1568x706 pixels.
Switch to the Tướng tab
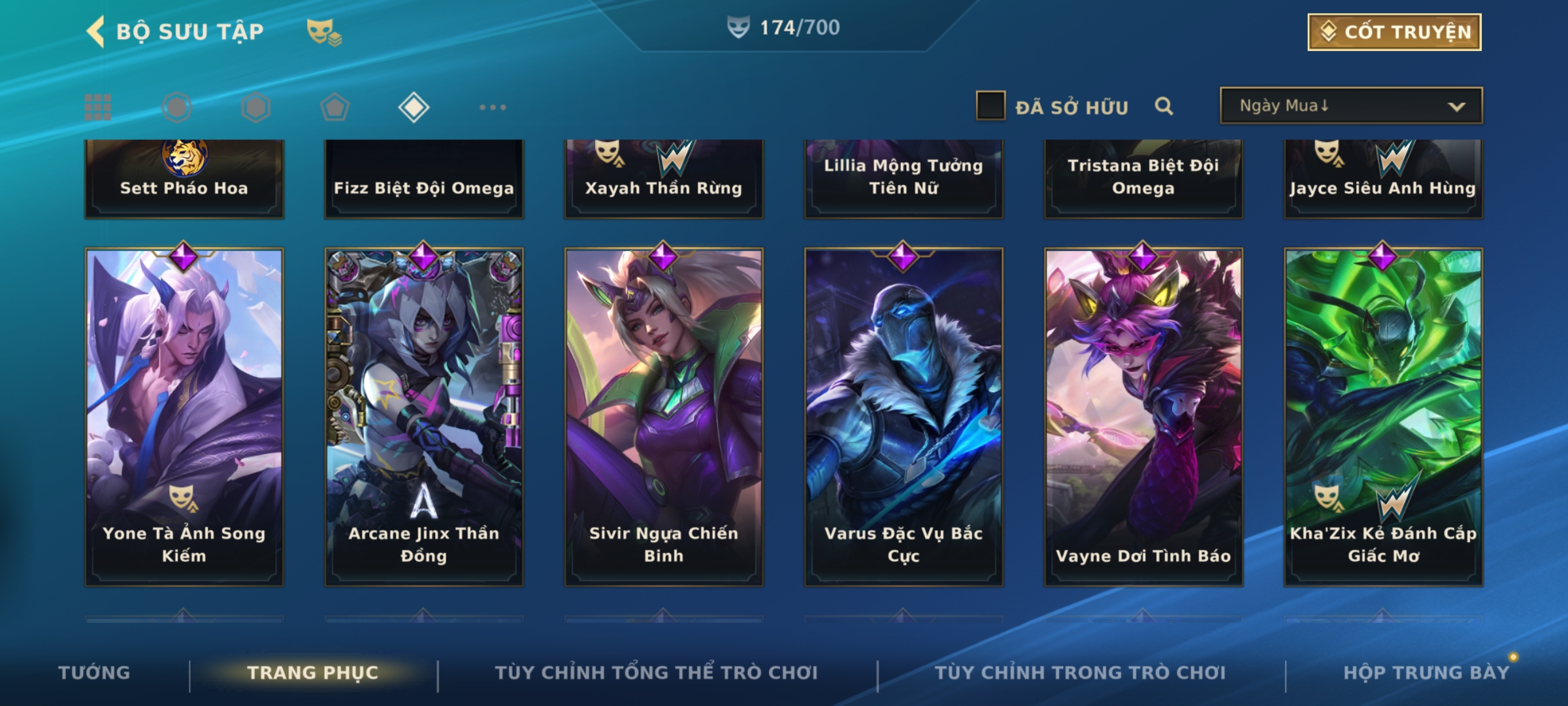(x=94, y=672)
